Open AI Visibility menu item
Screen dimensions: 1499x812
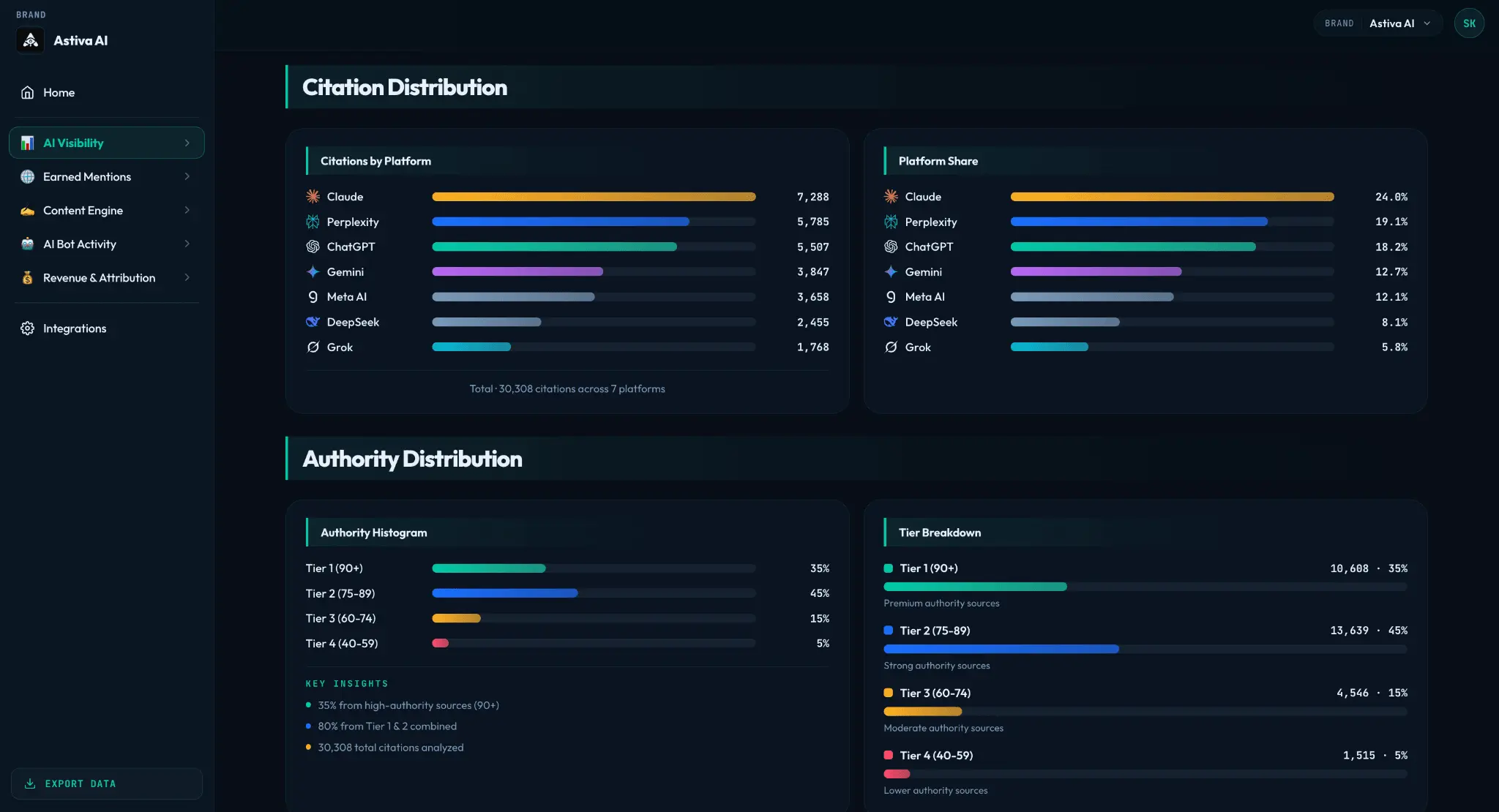tap(107, 143)
